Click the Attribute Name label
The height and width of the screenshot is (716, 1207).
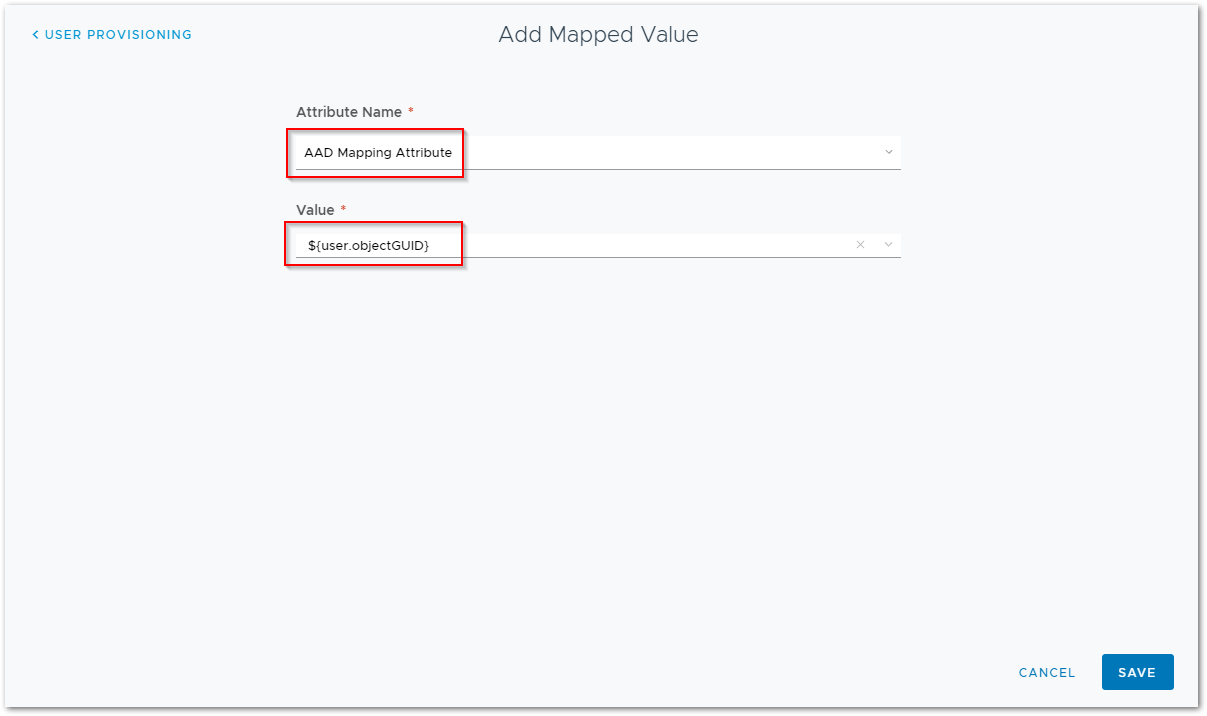(348, 112)
